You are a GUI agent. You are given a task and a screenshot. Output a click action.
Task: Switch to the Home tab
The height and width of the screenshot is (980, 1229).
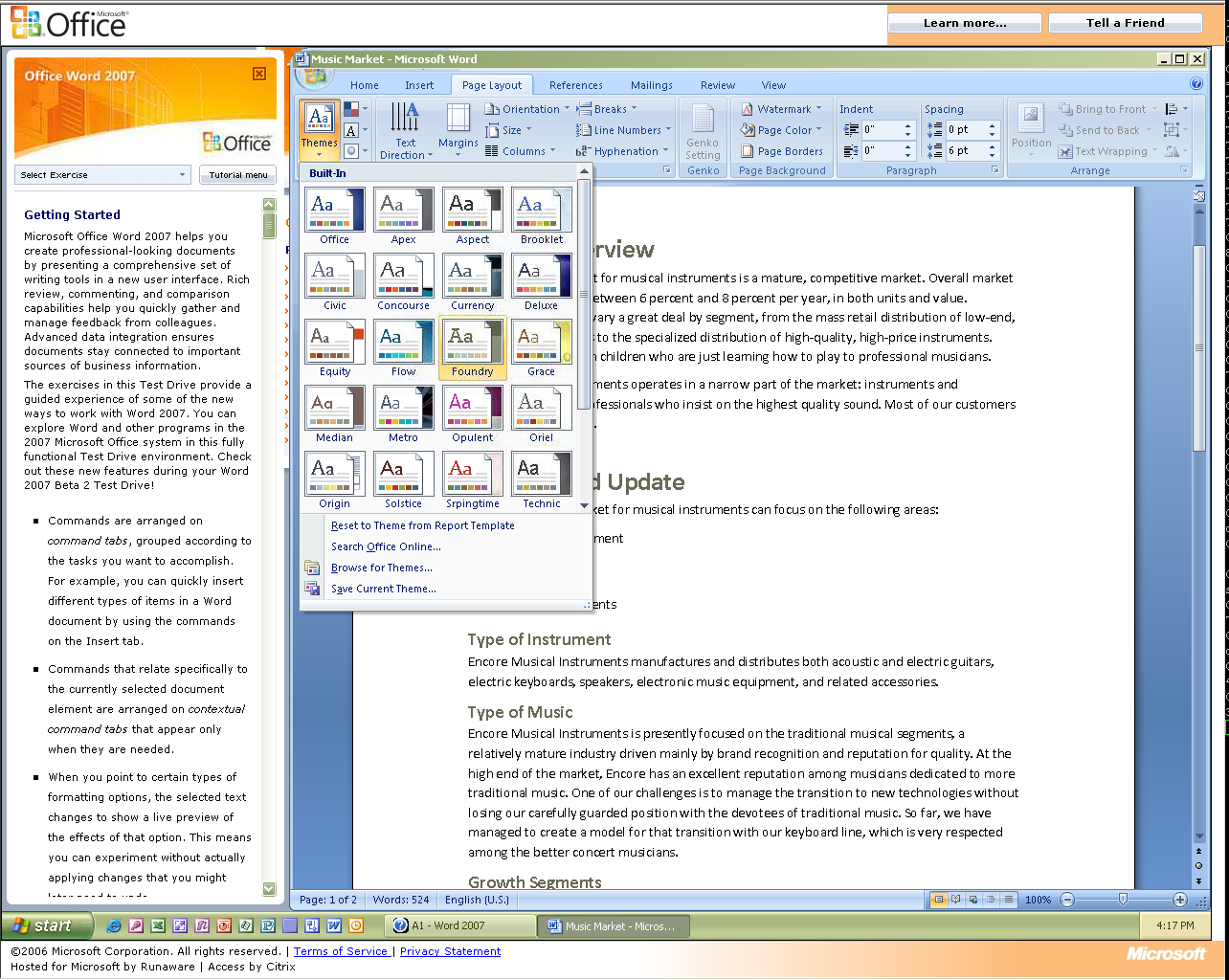coord(365,85)
